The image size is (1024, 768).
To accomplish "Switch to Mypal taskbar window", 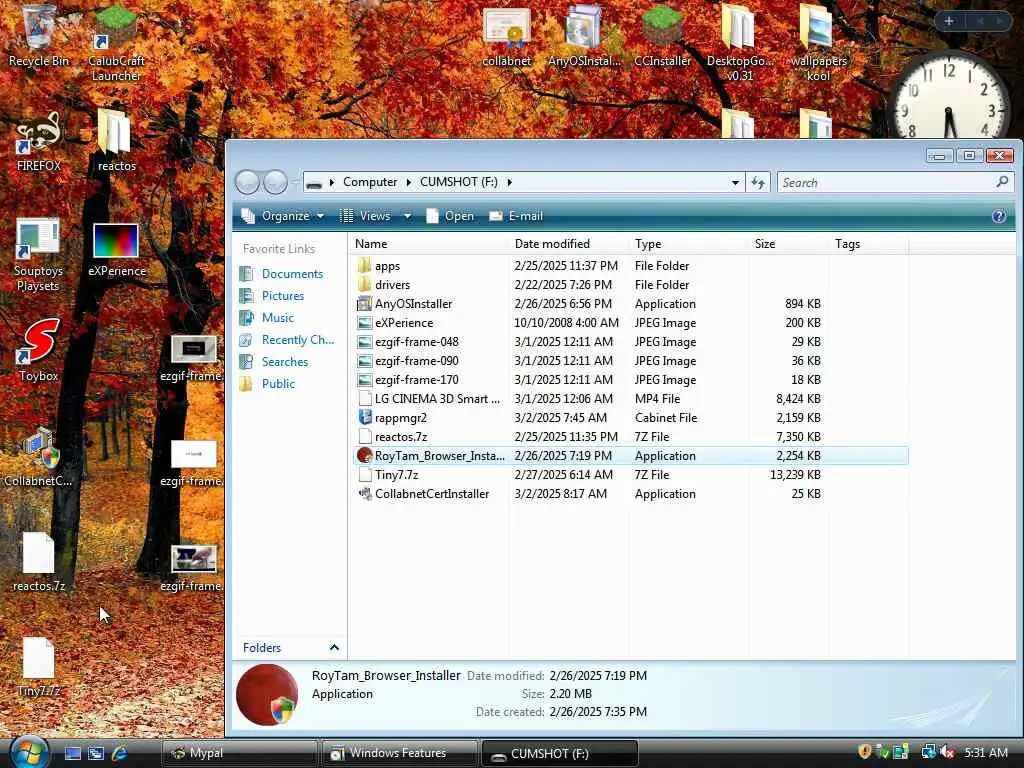I will [x=239, y=754].
